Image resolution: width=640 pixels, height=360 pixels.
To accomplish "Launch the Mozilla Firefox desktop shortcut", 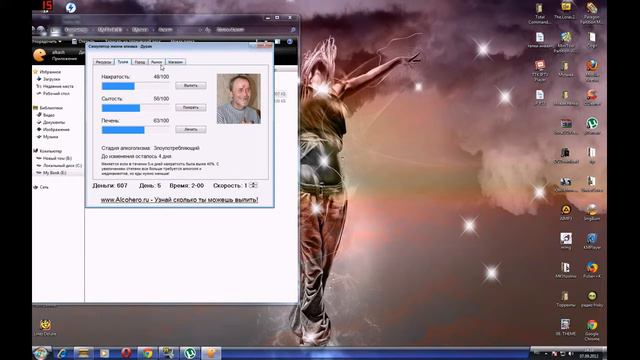I will pyautogui.click(x=592, y=71).
